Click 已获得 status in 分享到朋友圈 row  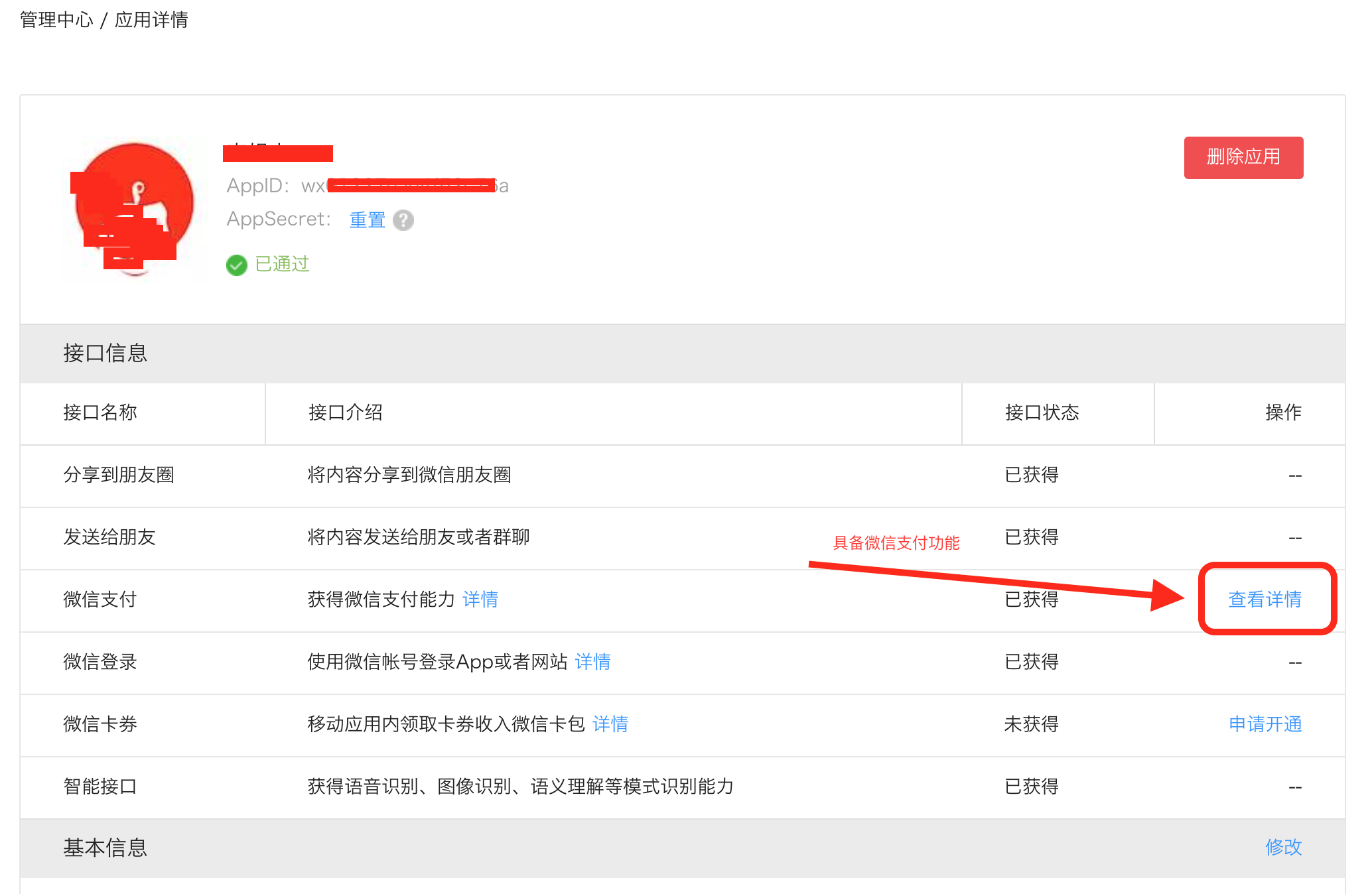(x=1032, y=475)
